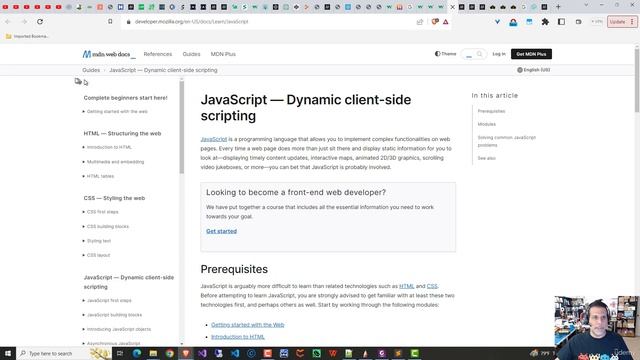Open English (US) language selector
This screenshot has height=360, width=640.
(x=533, y=70)
